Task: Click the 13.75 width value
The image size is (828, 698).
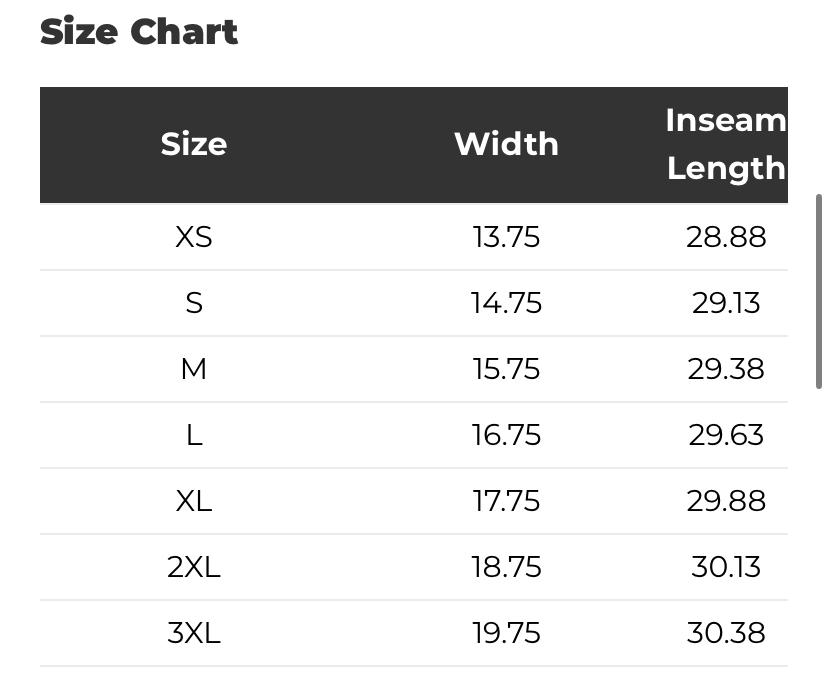Action: (506, 237)
